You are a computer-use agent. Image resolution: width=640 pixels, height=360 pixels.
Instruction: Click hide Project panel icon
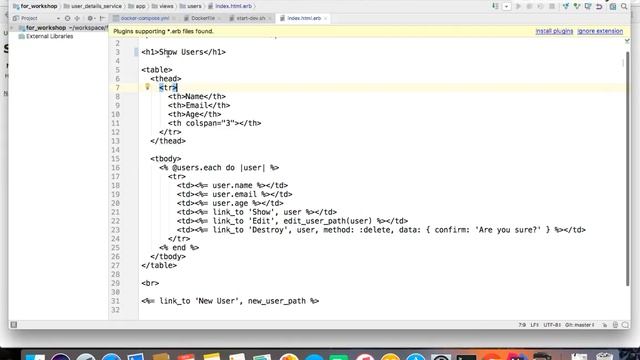pyautogui.click(x=102, y=18)
